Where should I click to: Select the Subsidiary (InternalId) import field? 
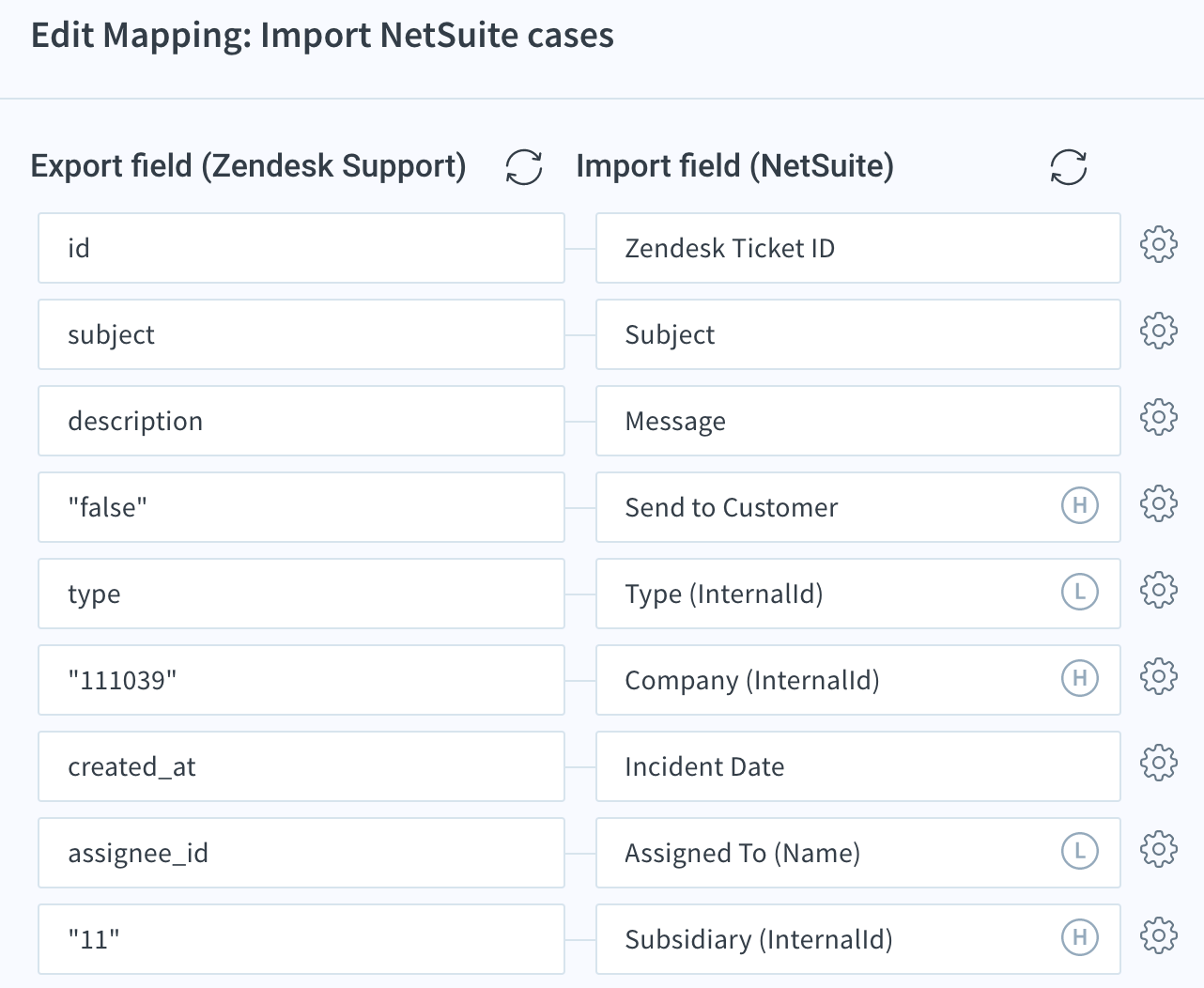pyautogui.click(x=858, y=939)
